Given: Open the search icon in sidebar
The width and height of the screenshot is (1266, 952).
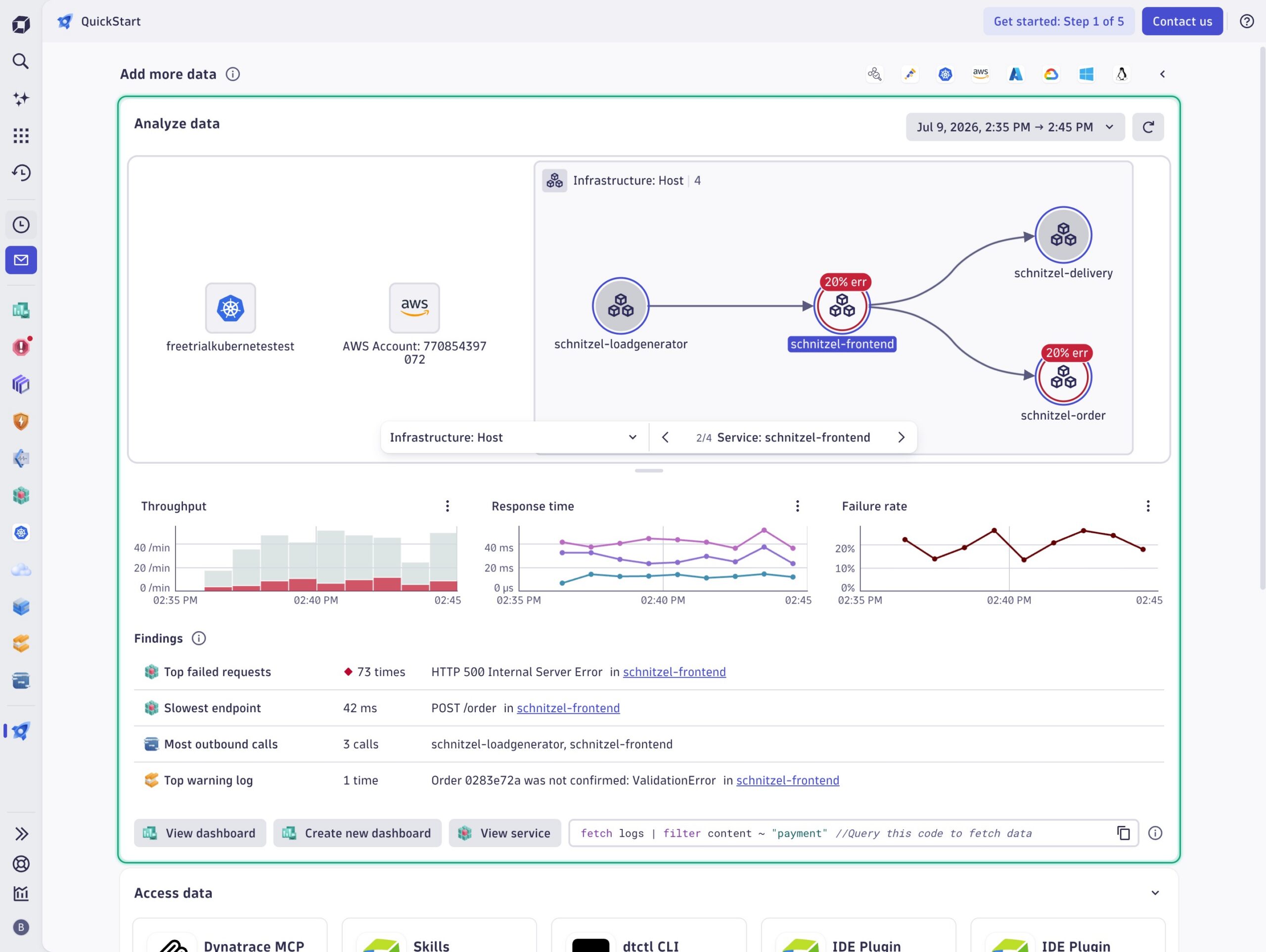Looking at the screenshot, I should click(x=21, y=61).
